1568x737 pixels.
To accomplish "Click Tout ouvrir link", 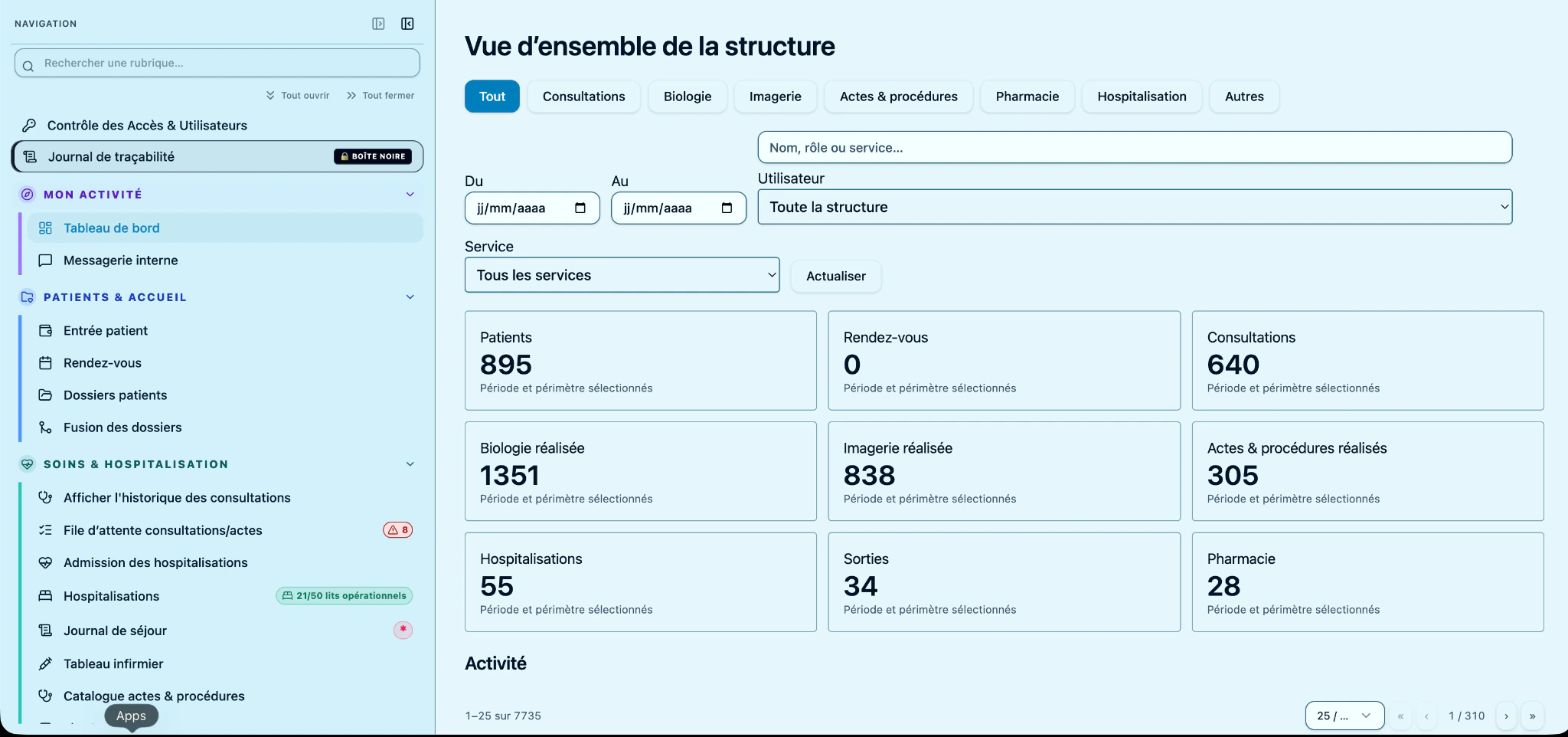I will [298, 95].
